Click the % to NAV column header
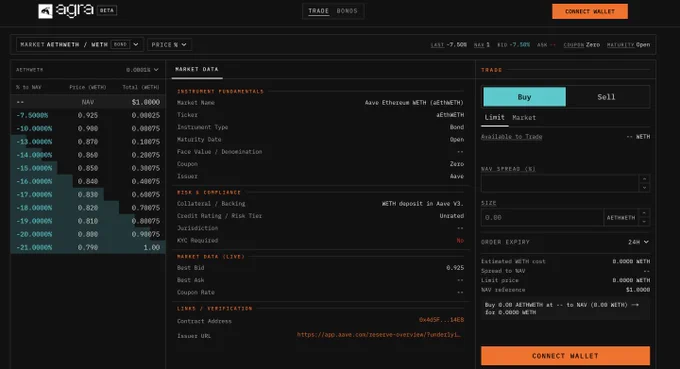The height and width of the screenshot is (369, 680). 29,87
